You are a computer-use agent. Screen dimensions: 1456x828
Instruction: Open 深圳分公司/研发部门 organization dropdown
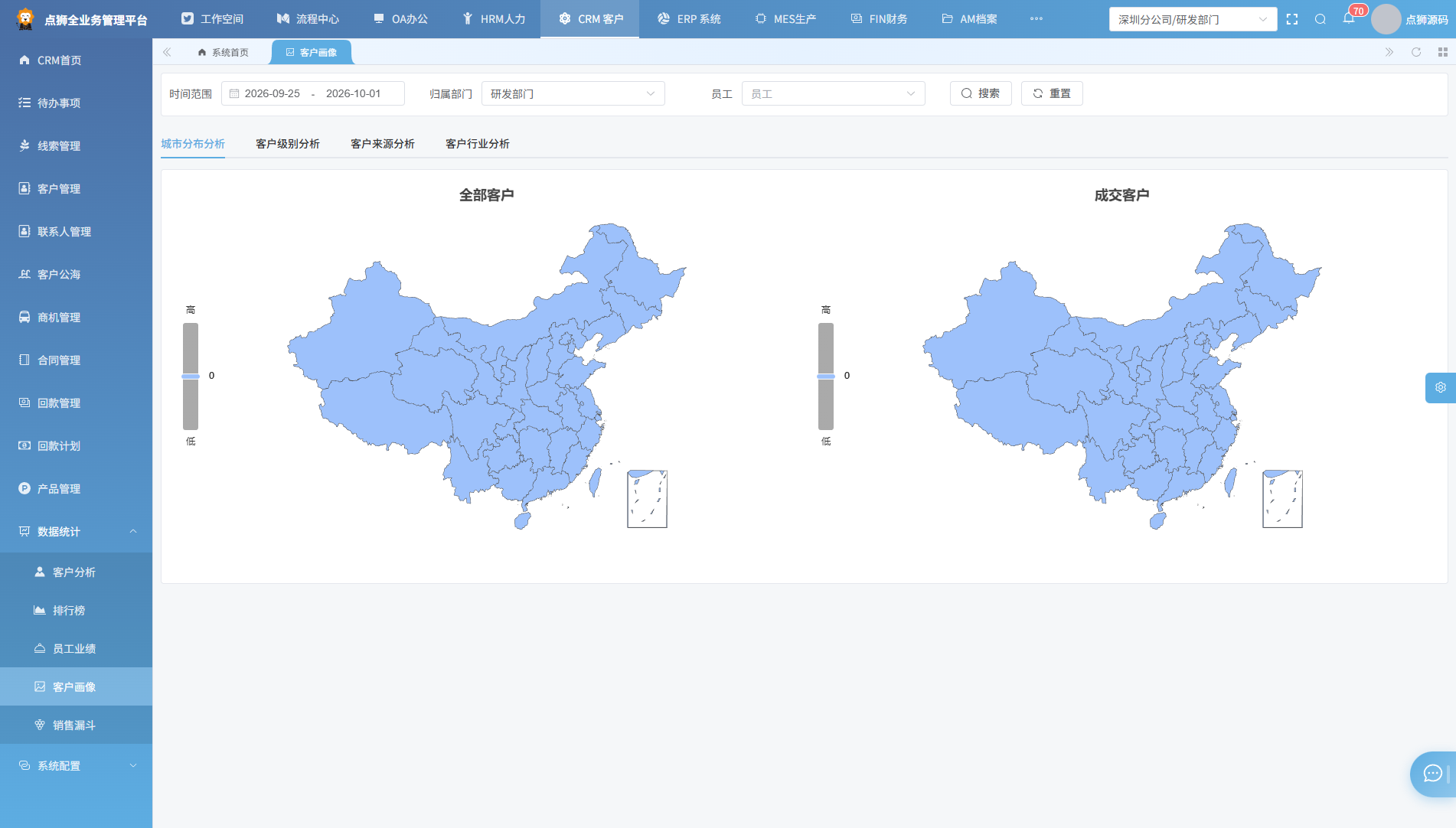[1193, 19]
